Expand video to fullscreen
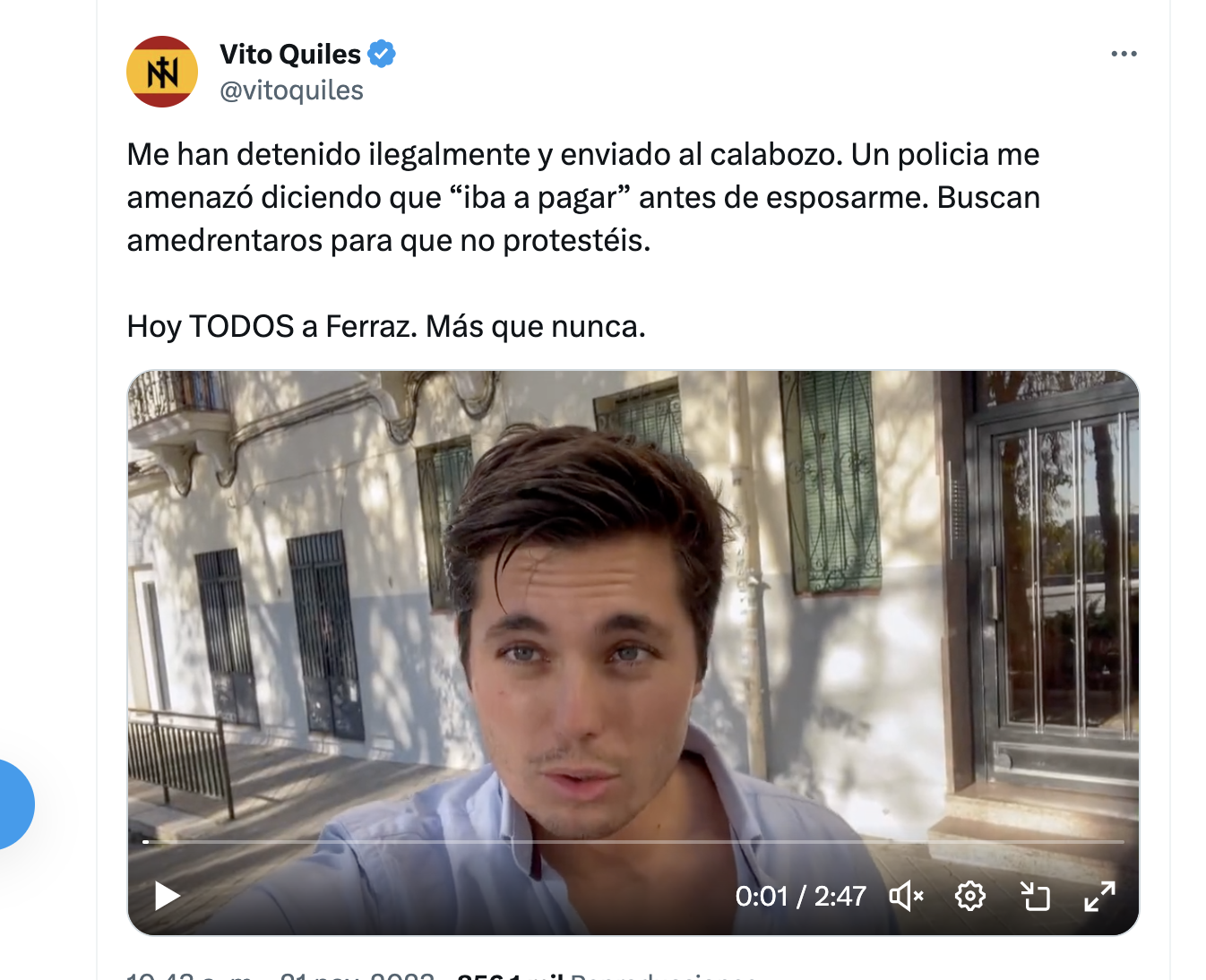 [x=1099, y=896]
